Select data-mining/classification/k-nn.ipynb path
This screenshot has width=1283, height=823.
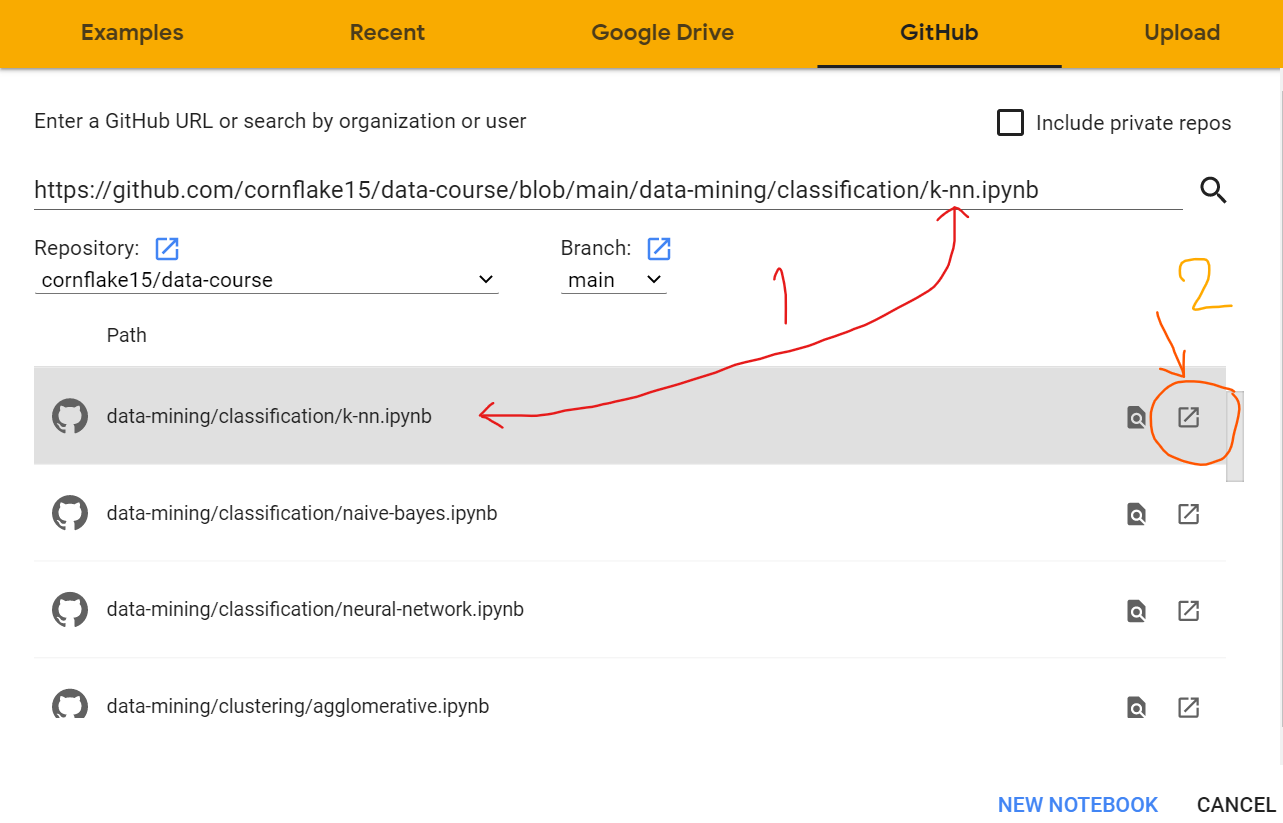(x=269, y=416)
